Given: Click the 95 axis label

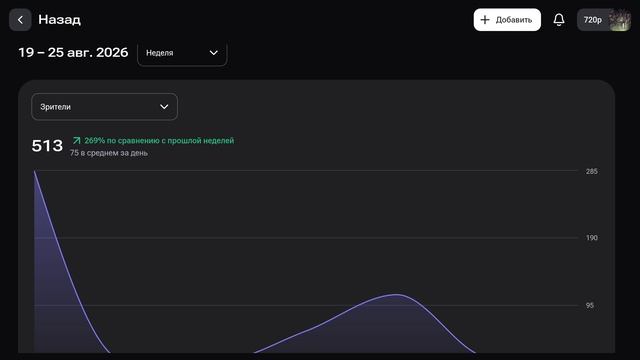Looking at the screenshot, I should 590,305.
